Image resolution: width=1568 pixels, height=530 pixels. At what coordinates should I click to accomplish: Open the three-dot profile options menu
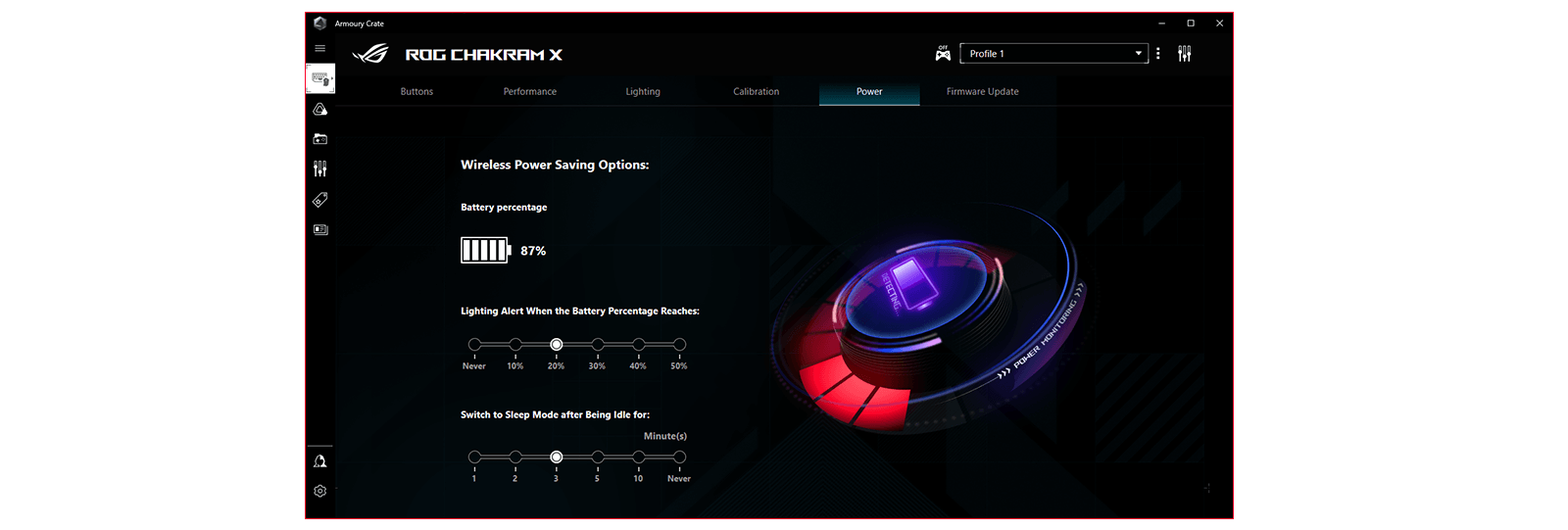point(1158,54)
